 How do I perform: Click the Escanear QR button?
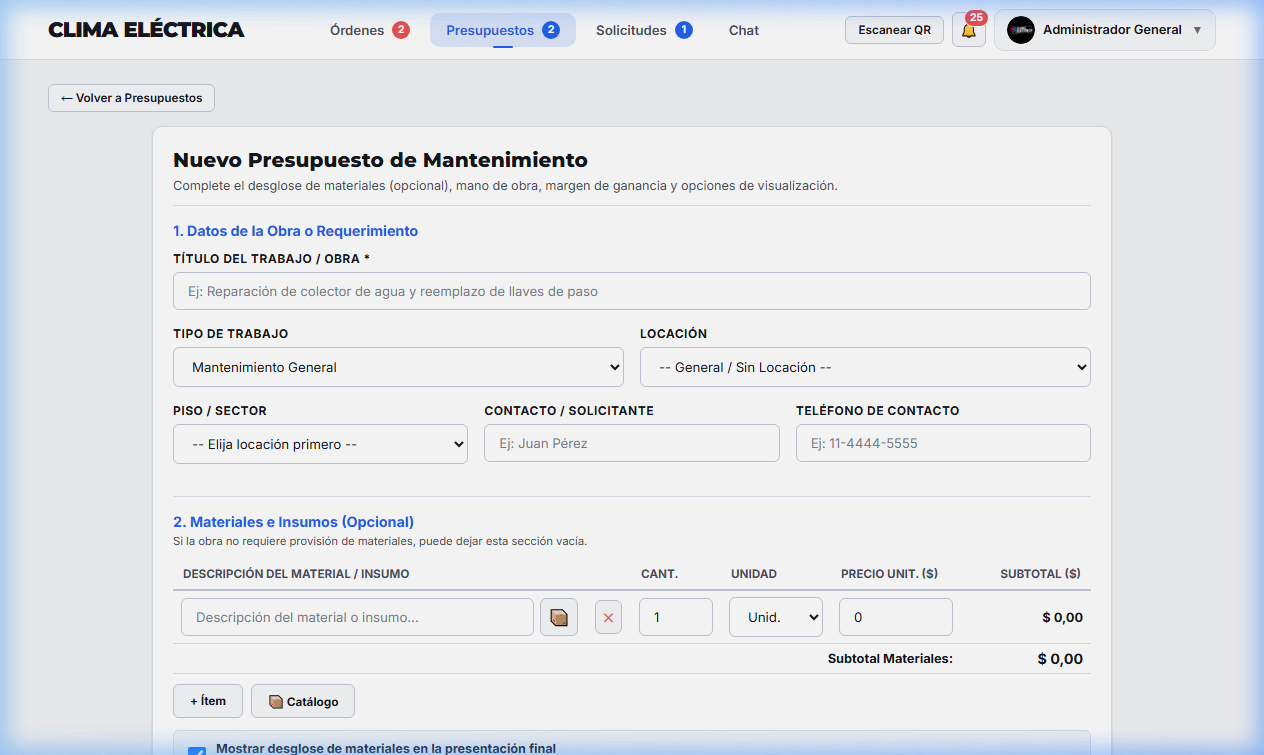coord(894,30)
